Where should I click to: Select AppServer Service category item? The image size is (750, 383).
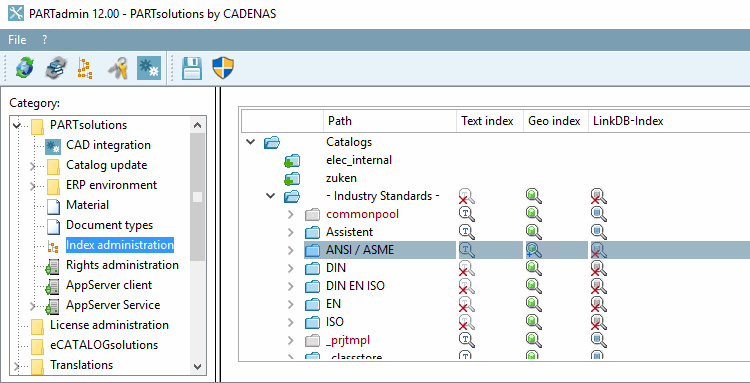click(x=113, y=305)
